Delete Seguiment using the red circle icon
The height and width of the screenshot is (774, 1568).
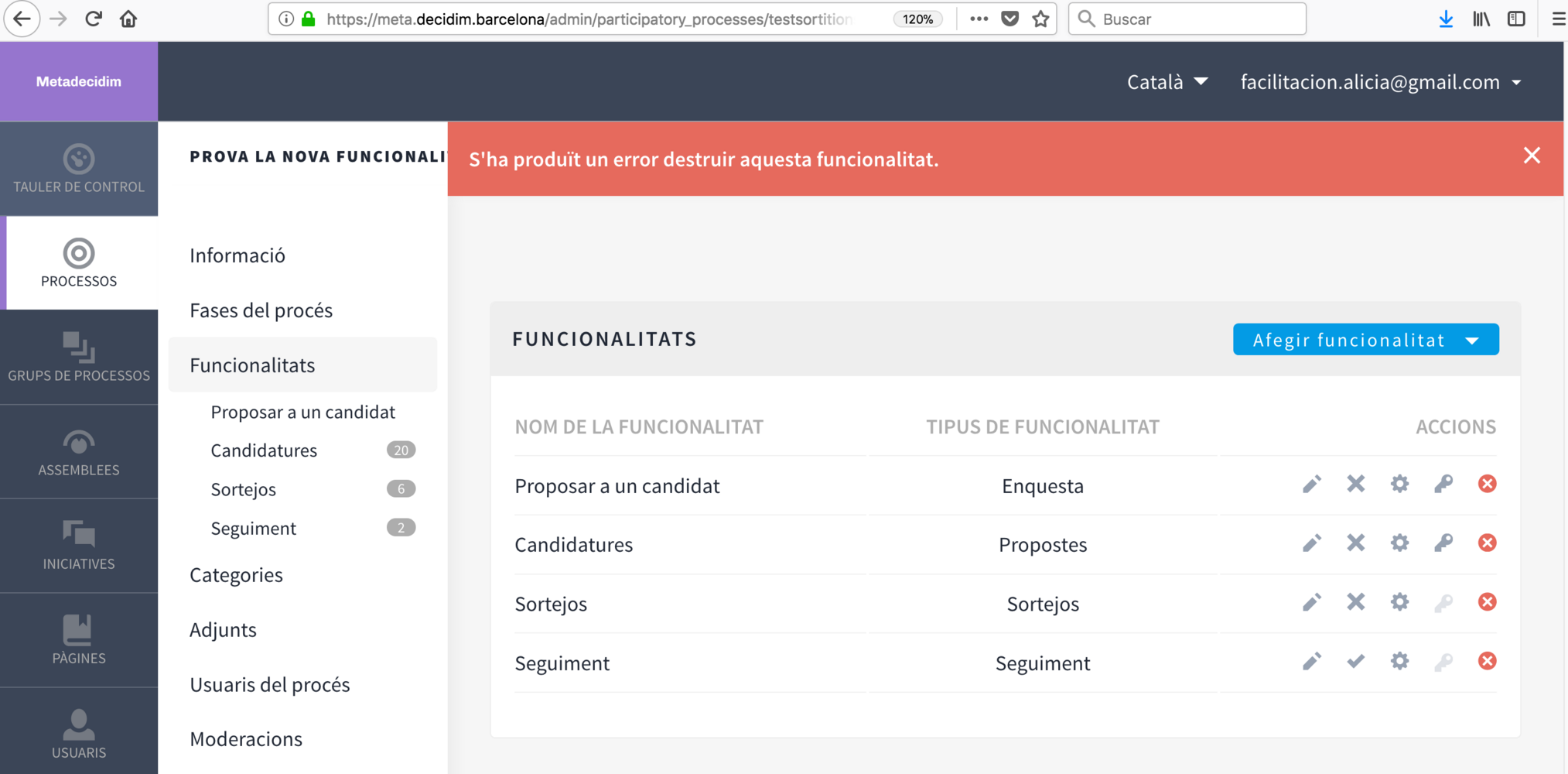tap(1487, 662)
